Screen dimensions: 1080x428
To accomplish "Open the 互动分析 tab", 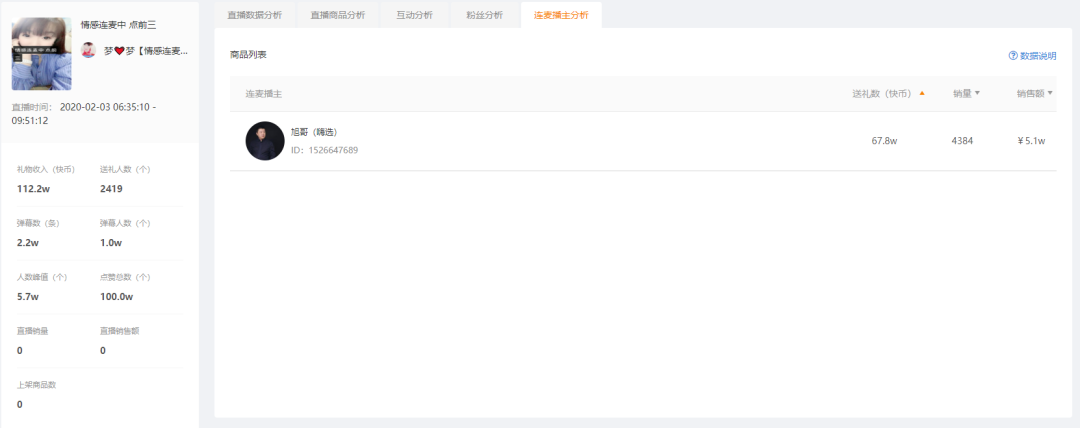I will click(414, 15).
